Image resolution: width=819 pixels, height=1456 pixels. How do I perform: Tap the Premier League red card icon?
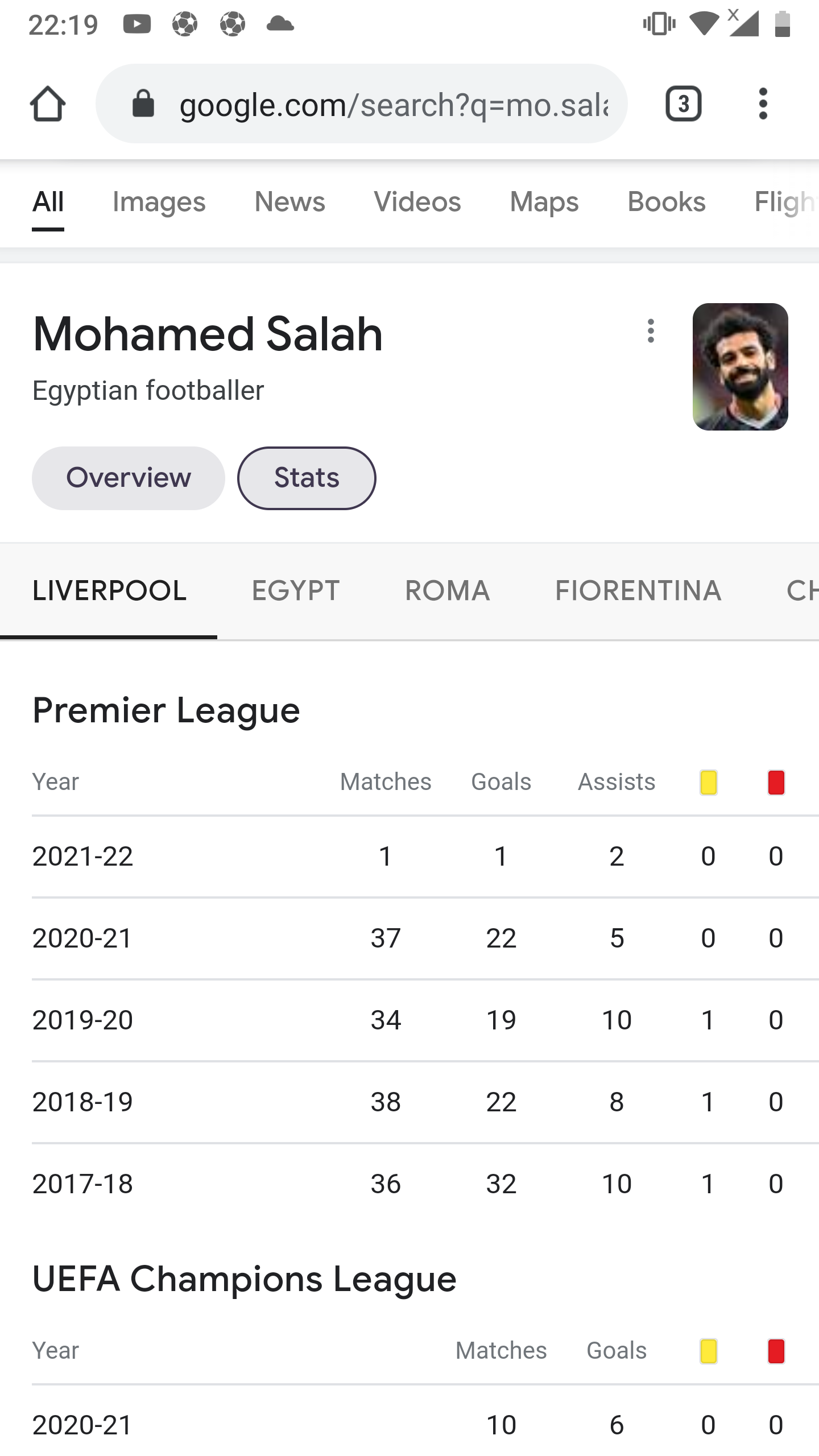click(776, 782)
